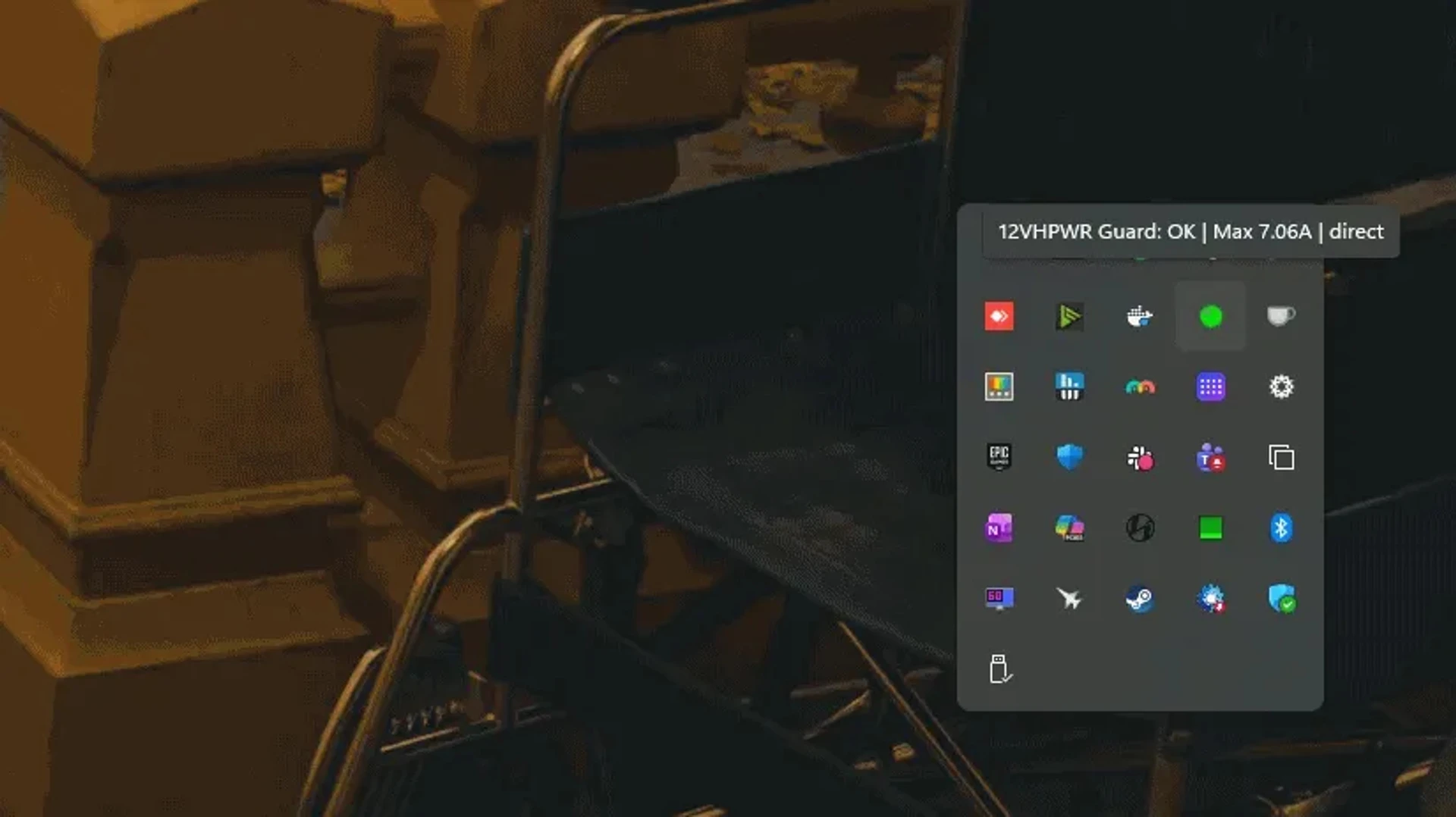Click Safely Remove Hardware USB icon
The image size is (1456, 817).
pos(999,668)
